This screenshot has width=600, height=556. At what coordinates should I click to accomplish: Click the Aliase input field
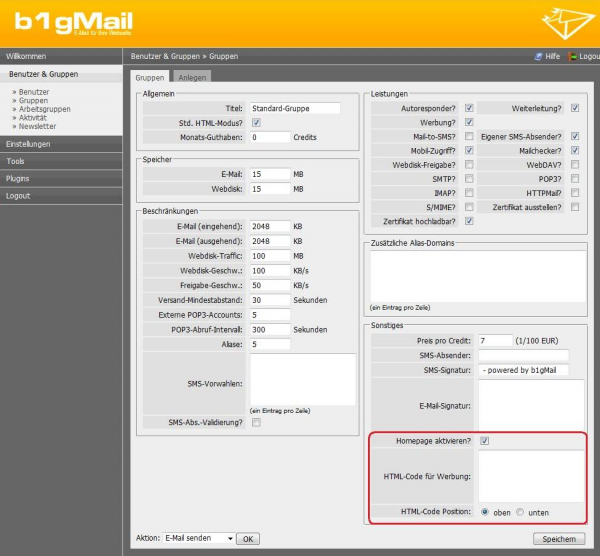(x=270, y=344)
